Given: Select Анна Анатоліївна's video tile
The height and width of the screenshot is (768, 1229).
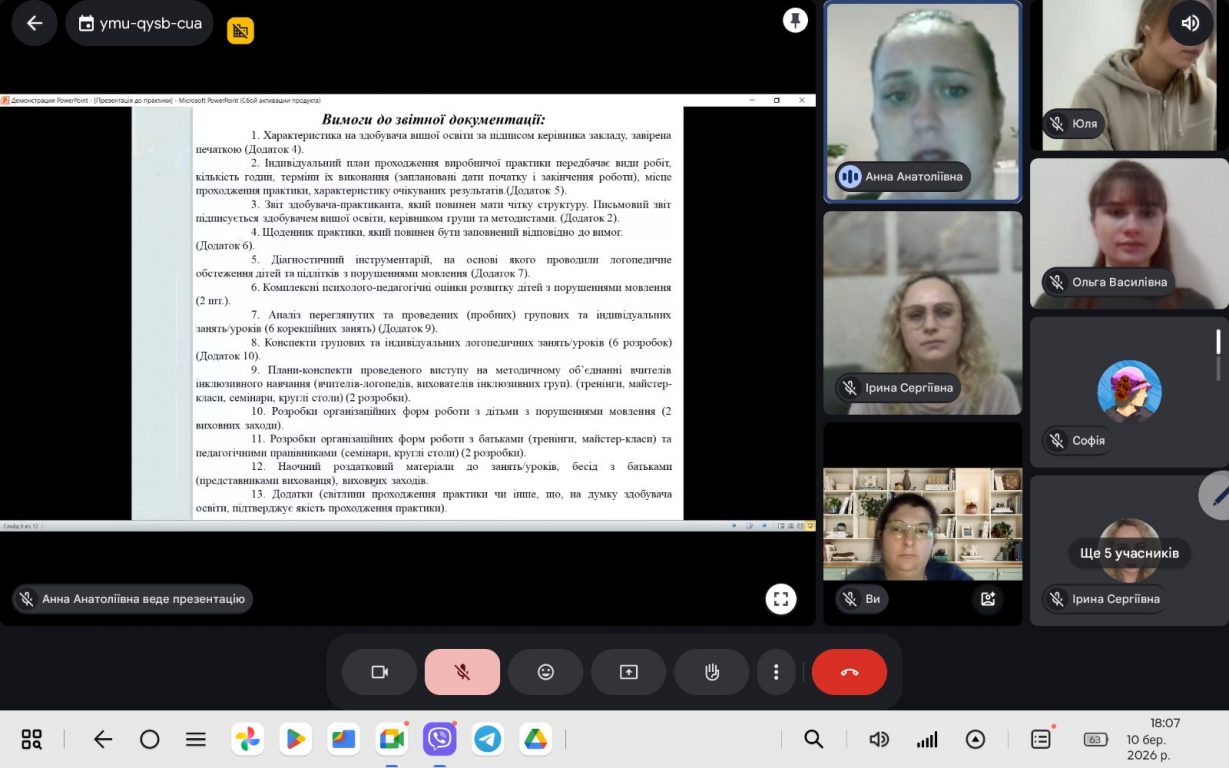Looking at the screenshot, I should point(922,102).
